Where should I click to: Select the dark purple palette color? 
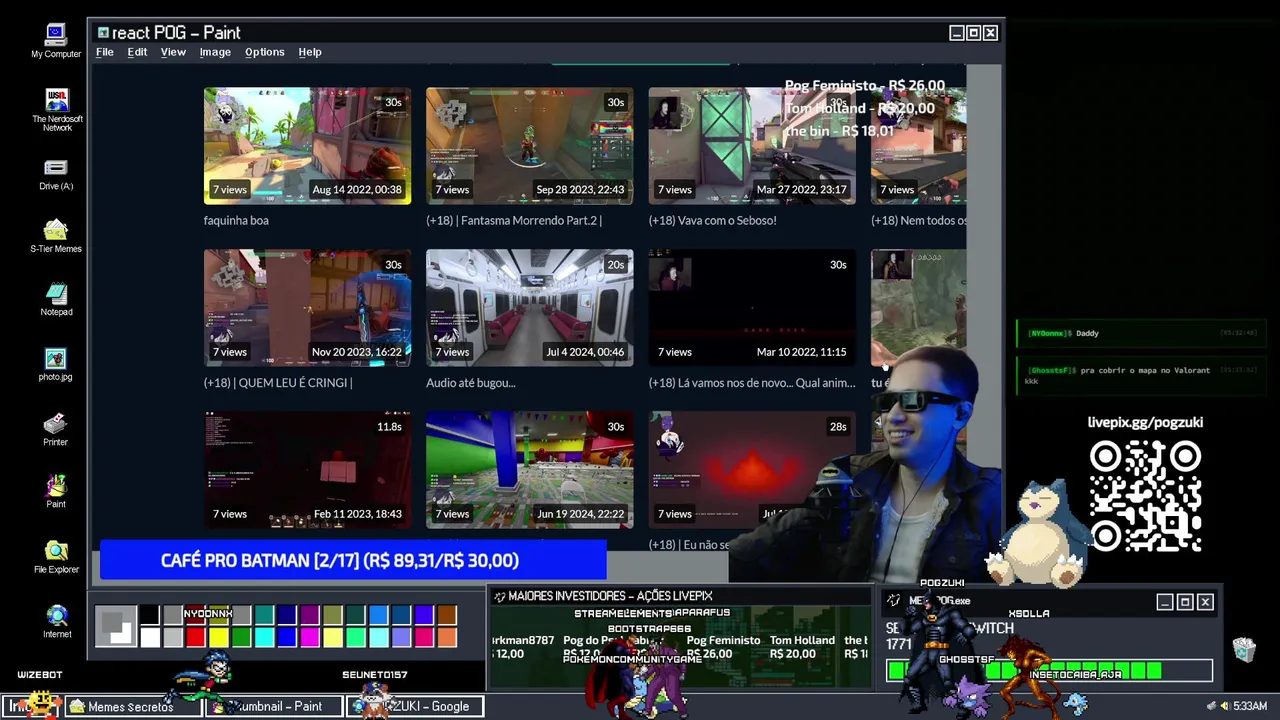click(x=310, y=615)
